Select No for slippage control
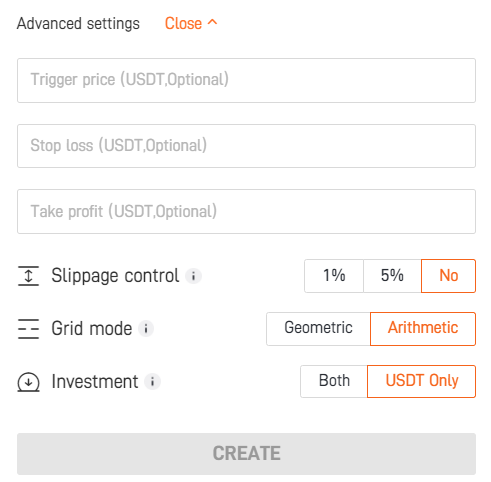The height and width of the screenshot is (482, 491). (x=449, y=276)
